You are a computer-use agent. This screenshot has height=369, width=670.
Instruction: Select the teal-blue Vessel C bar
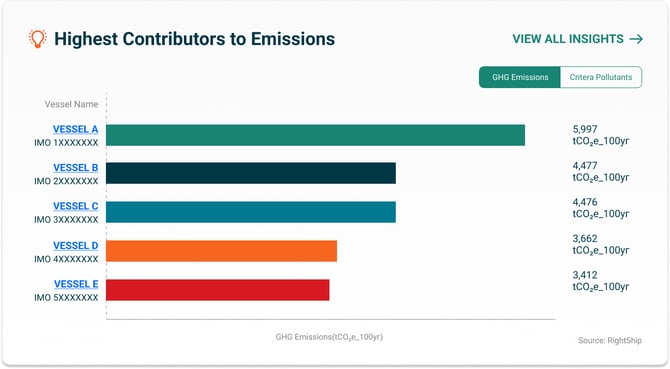(x=251, y=212)
